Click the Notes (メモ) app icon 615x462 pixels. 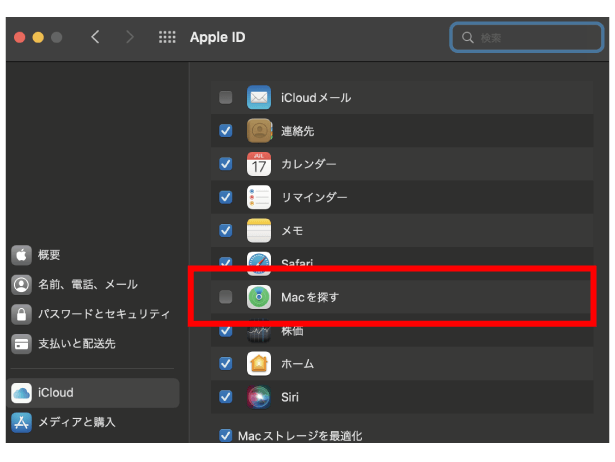tap(259, 230)
